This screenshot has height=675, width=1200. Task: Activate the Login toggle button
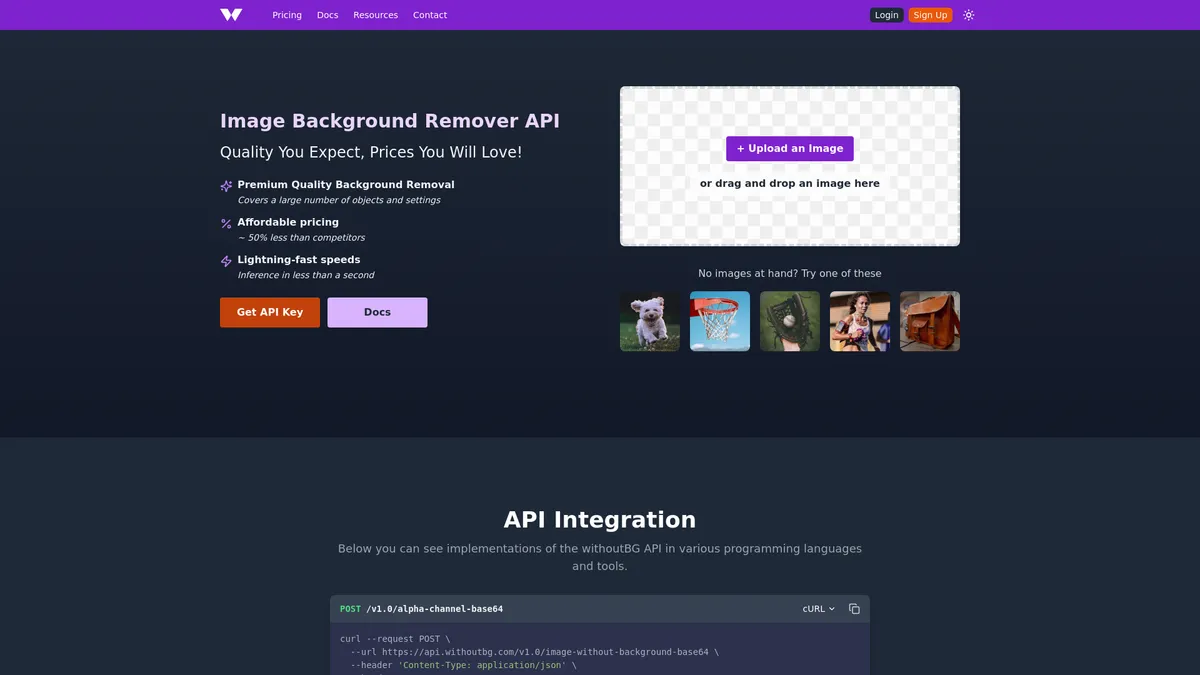tap(886, 14)
